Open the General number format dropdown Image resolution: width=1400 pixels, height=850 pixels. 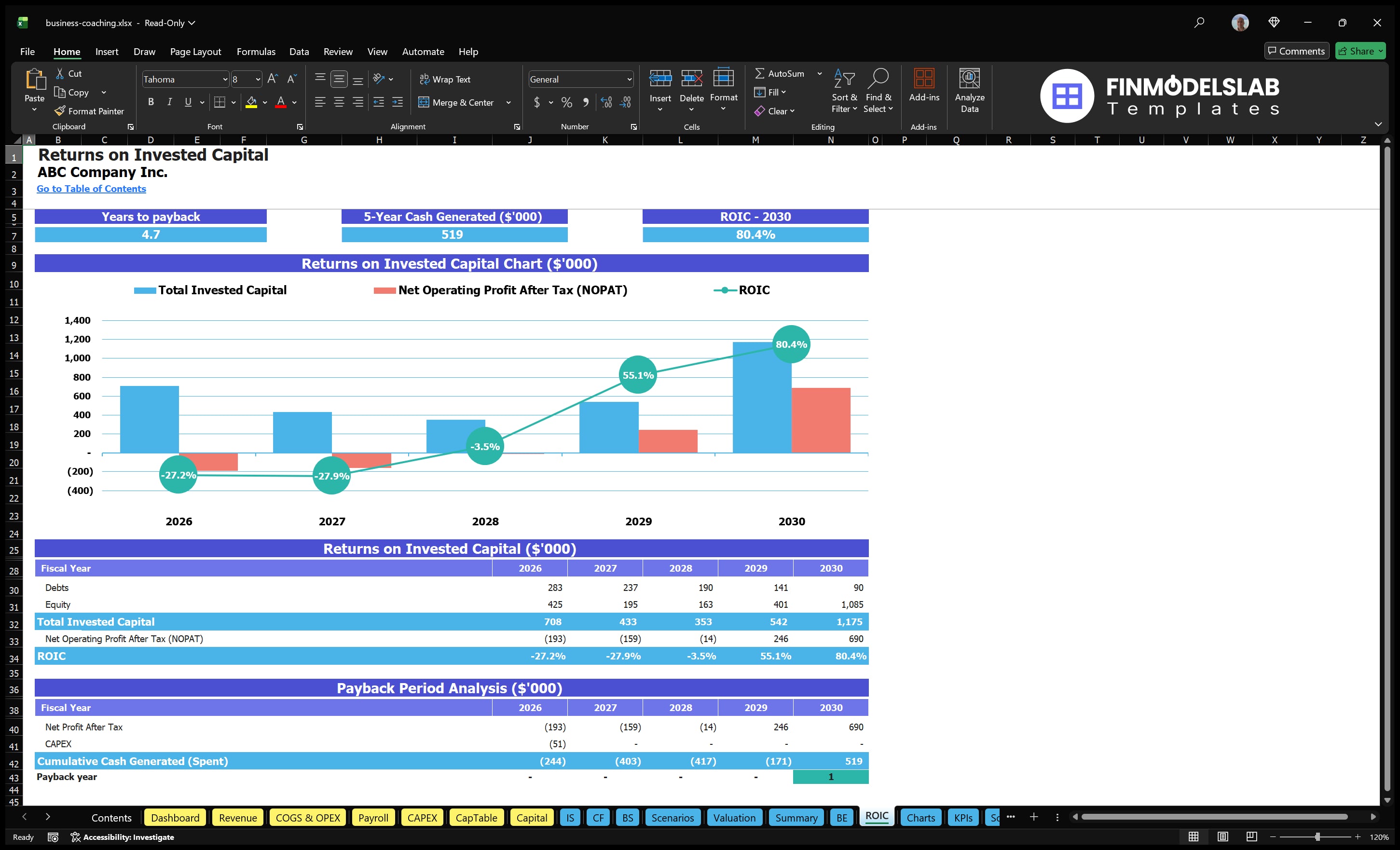click(629, 79)
